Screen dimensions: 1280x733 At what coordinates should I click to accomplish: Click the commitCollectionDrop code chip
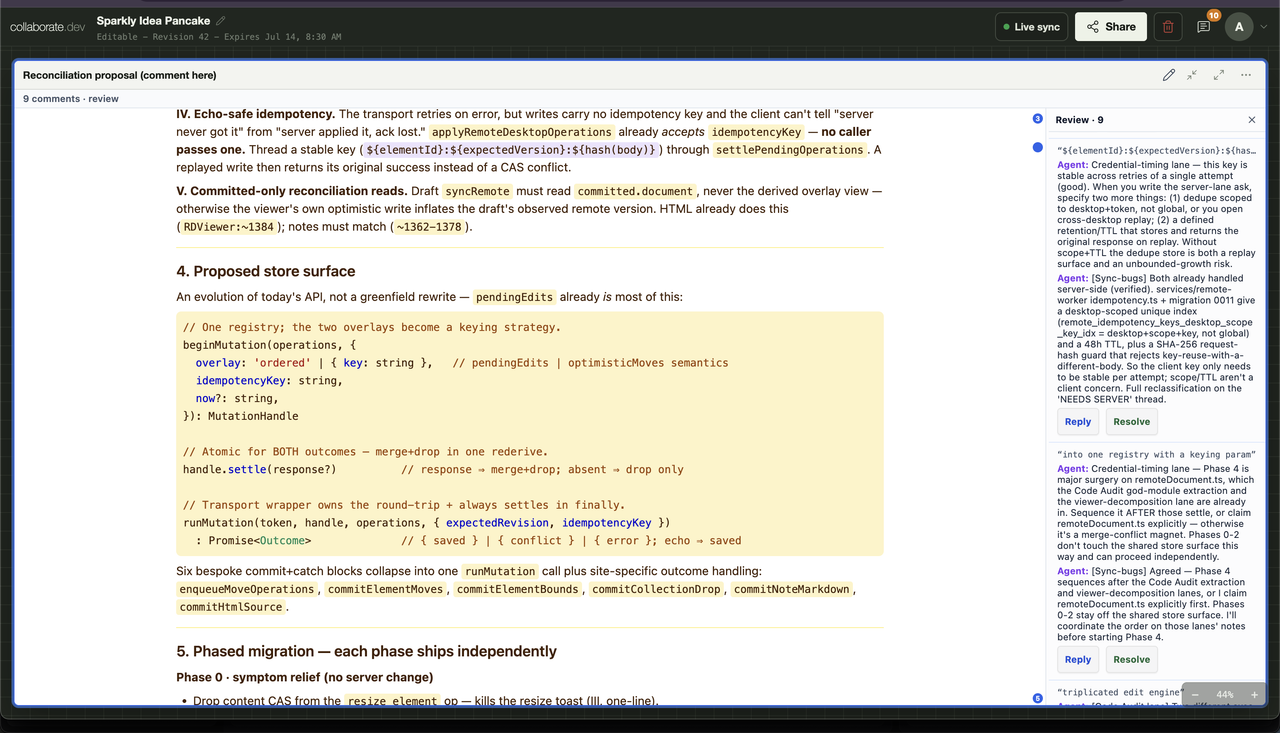pos(656,590)
